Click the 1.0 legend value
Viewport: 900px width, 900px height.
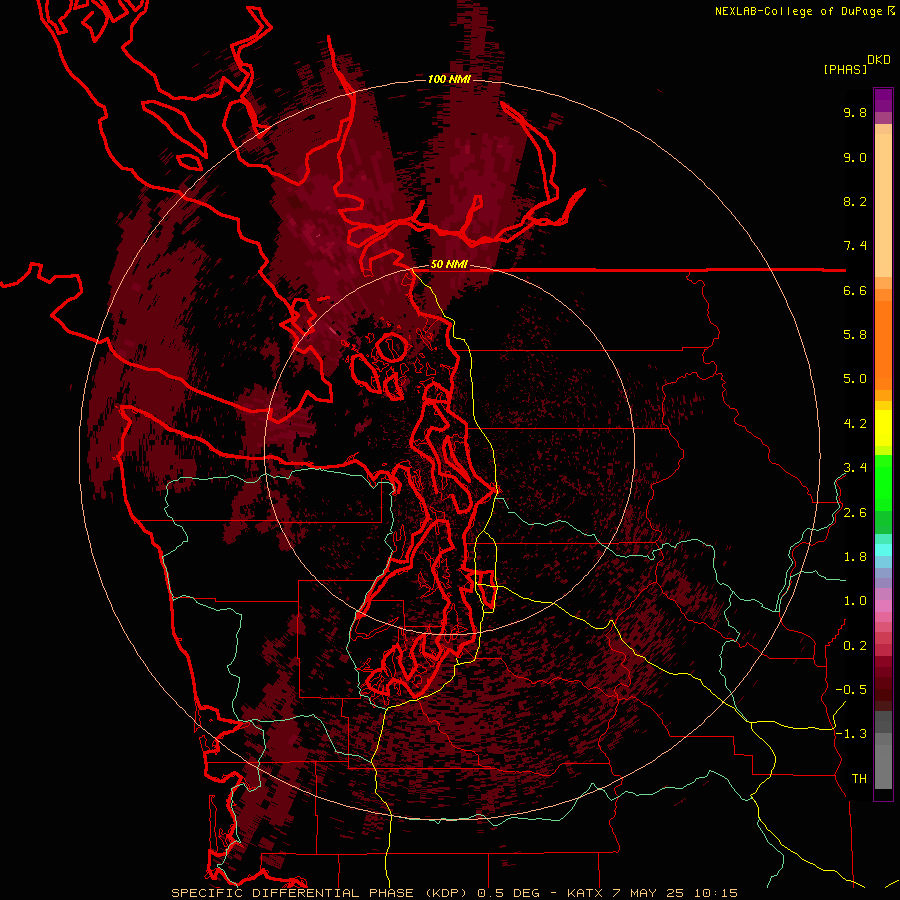[855, 601]
